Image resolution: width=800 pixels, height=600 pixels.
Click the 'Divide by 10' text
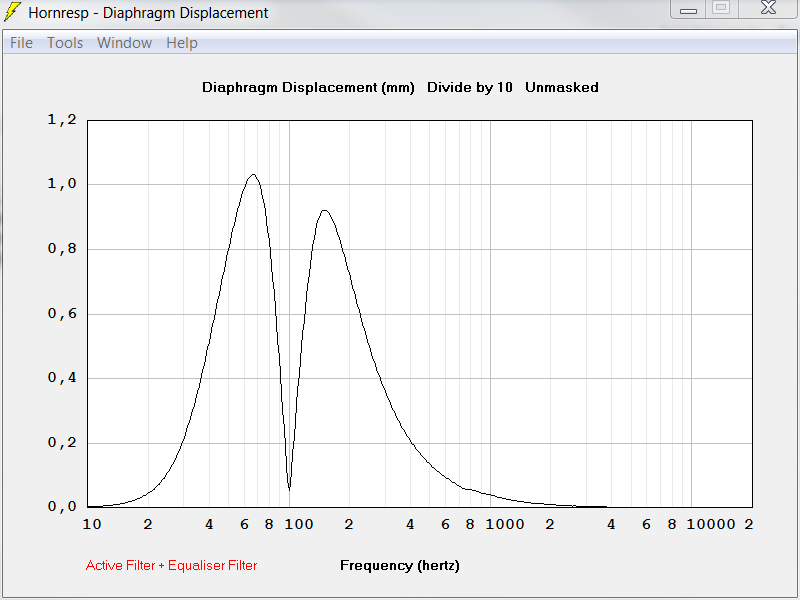click(469, 87)
